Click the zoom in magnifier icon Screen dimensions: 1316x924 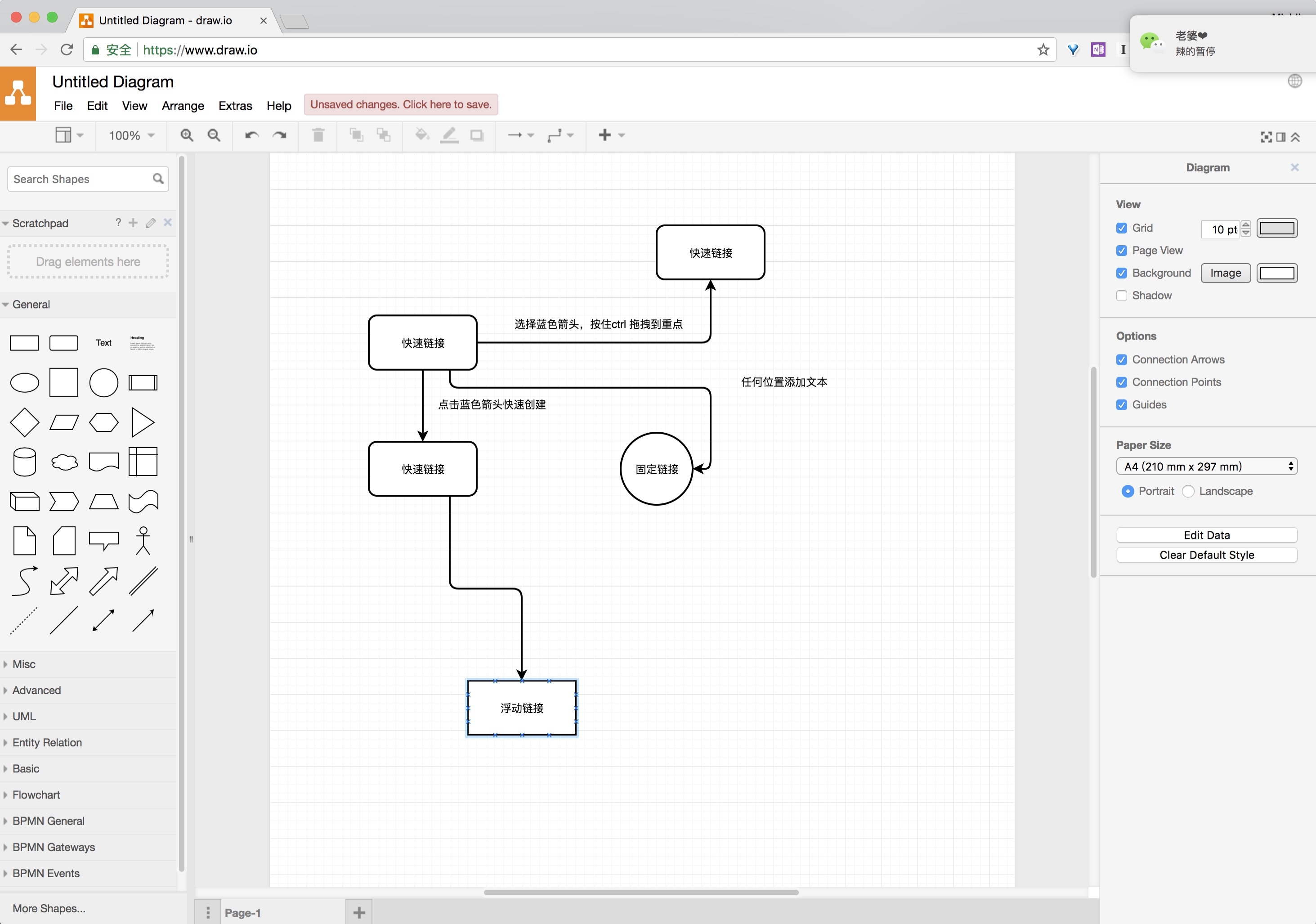(x=186, y=135)
